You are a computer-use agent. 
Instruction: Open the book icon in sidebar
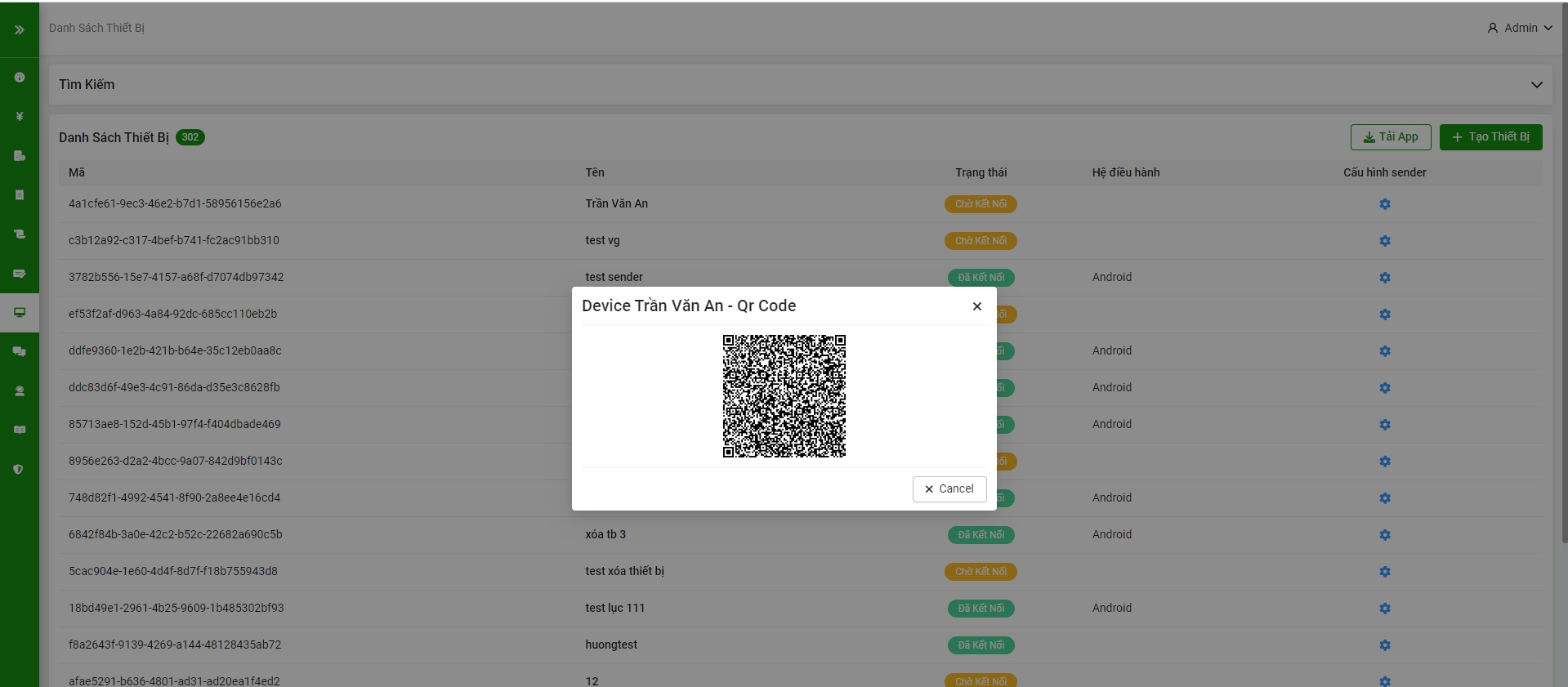20,430
